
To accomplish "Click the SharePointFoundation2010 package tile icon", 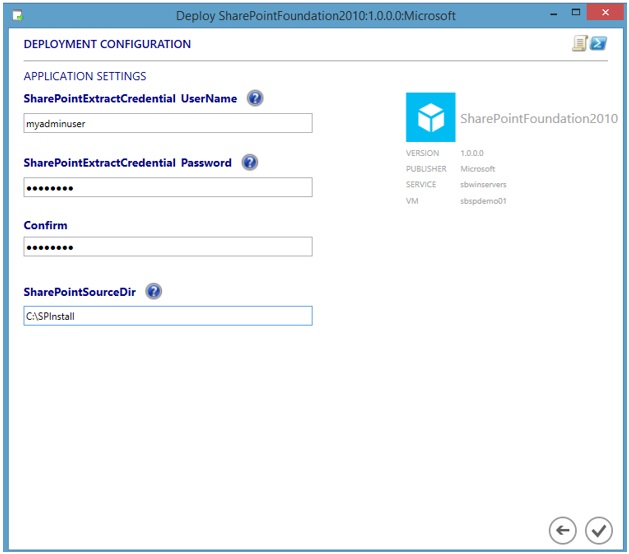I will [x=430, y=117].
